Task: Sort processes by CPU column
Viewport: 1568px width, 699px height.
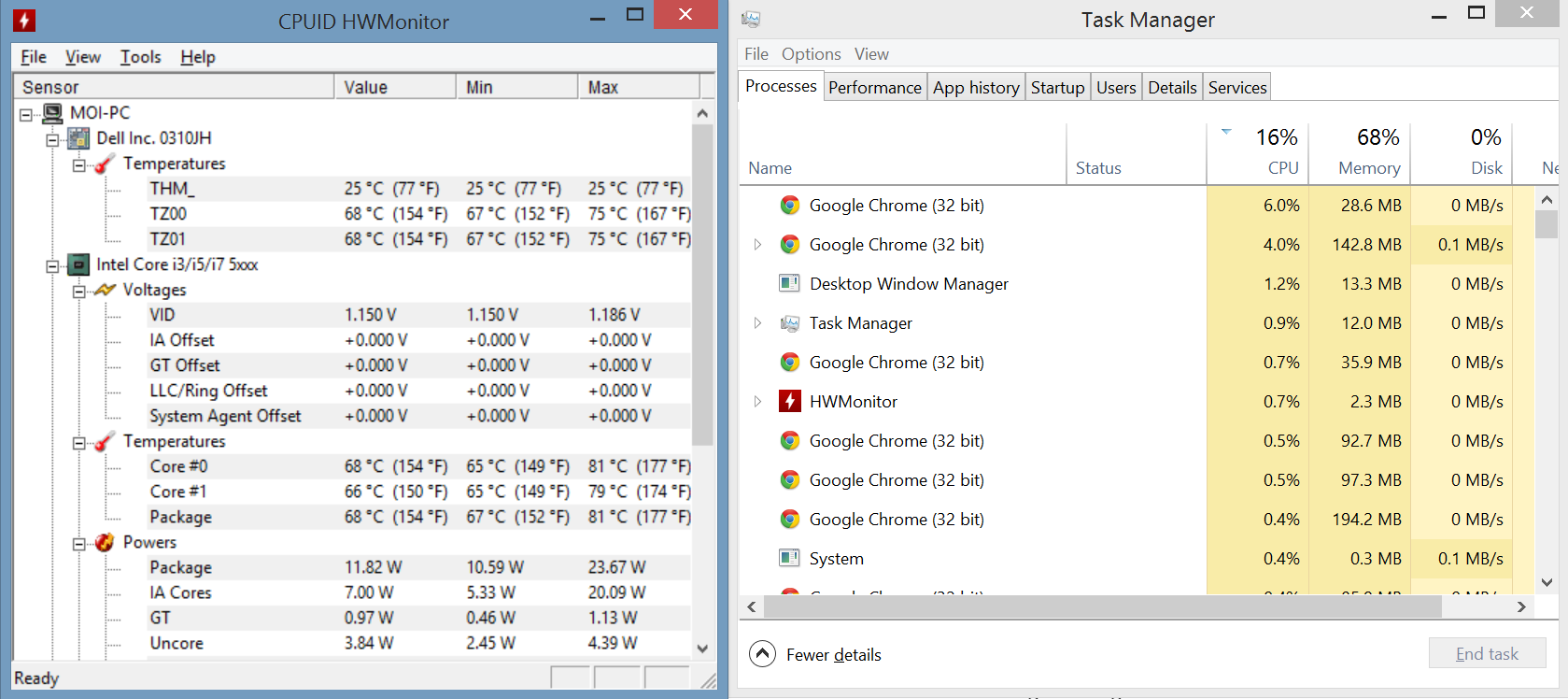Action: pyautogui.click(x=1258, y=153)
